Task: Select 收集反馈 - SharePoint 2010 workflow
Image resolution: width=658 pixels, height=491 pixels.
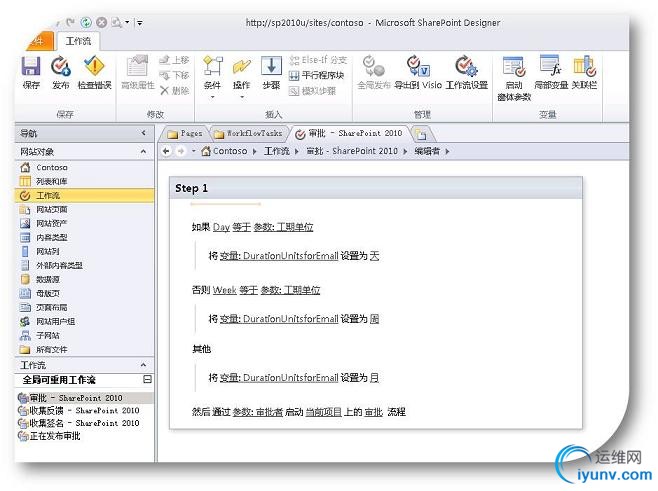Action: (85, 410)
